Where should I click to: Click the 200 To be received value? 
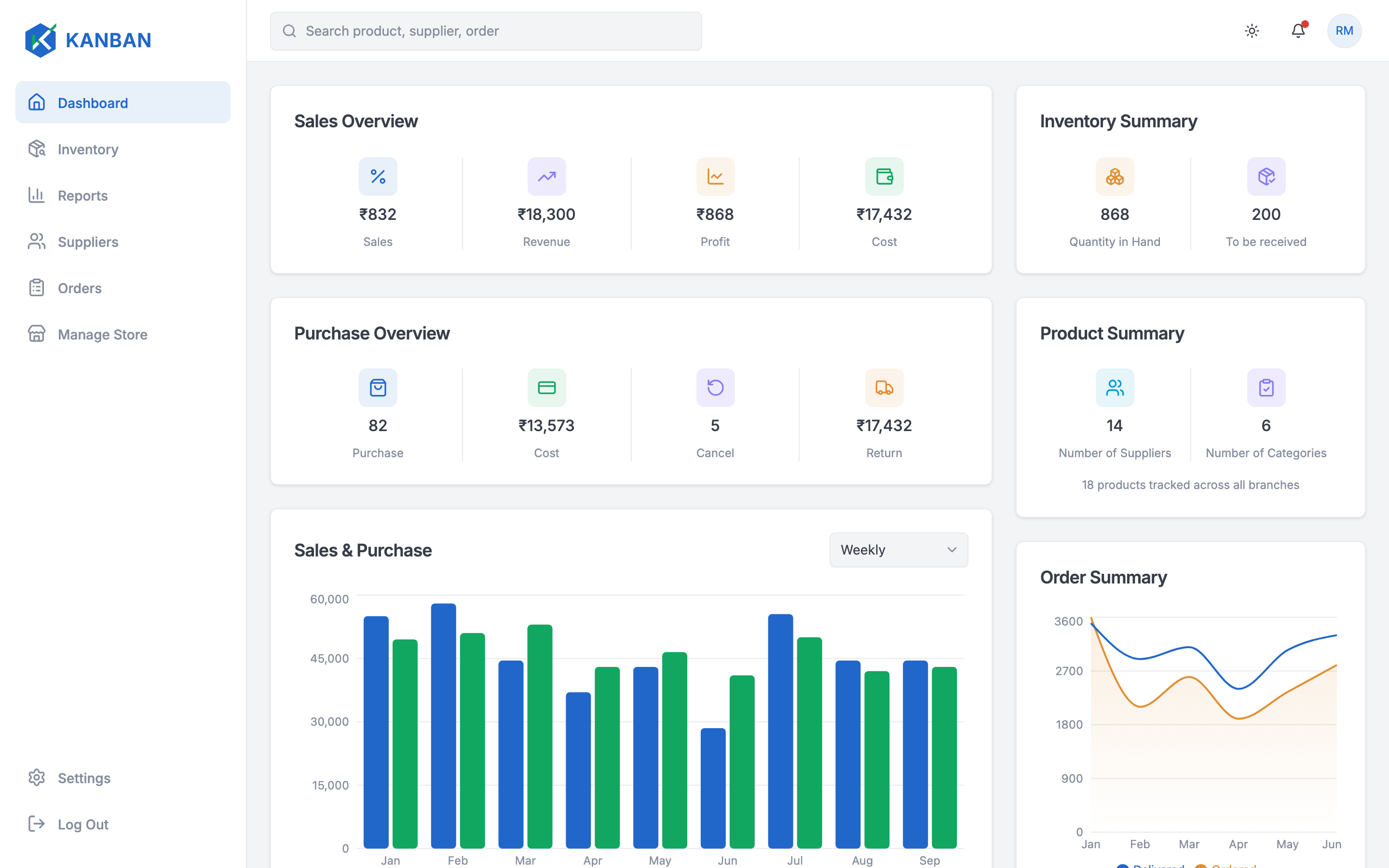[x=1266, y=214]
